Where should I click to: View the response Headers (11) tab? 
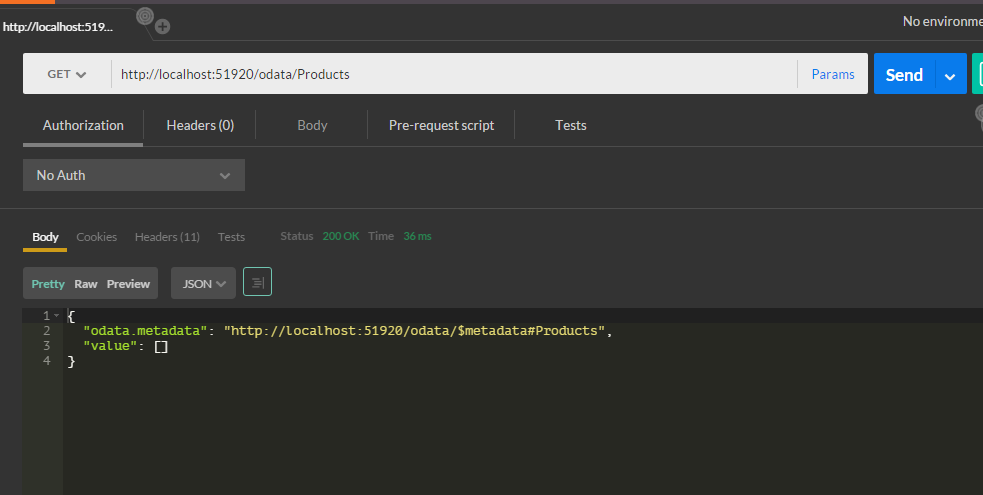click(x=167, y=237)
